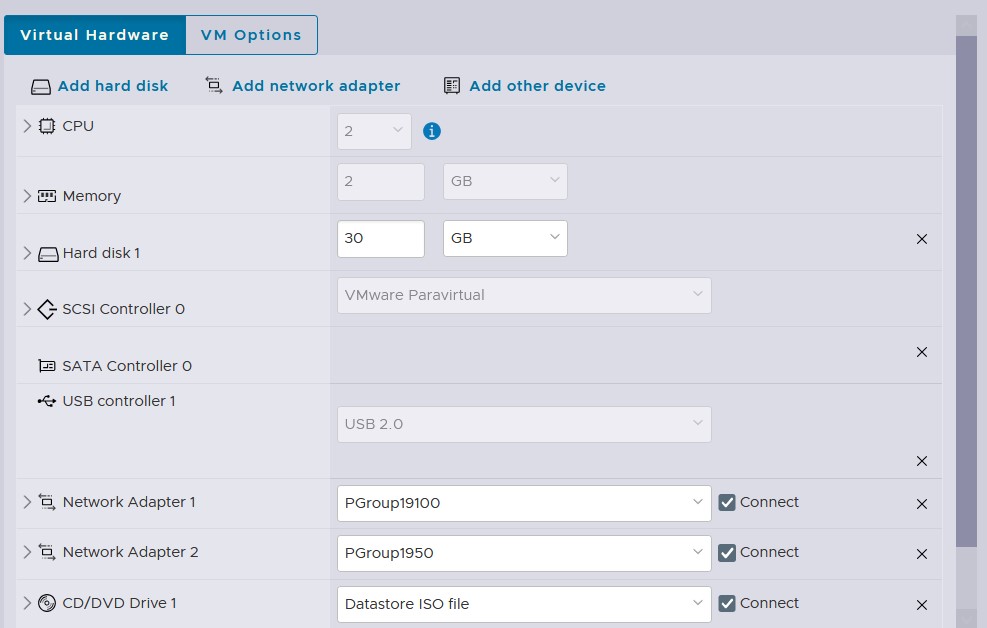987x628 pixels.
Task: Remove Network Adapter 2 with X icon
Action: tap(922, 554)
